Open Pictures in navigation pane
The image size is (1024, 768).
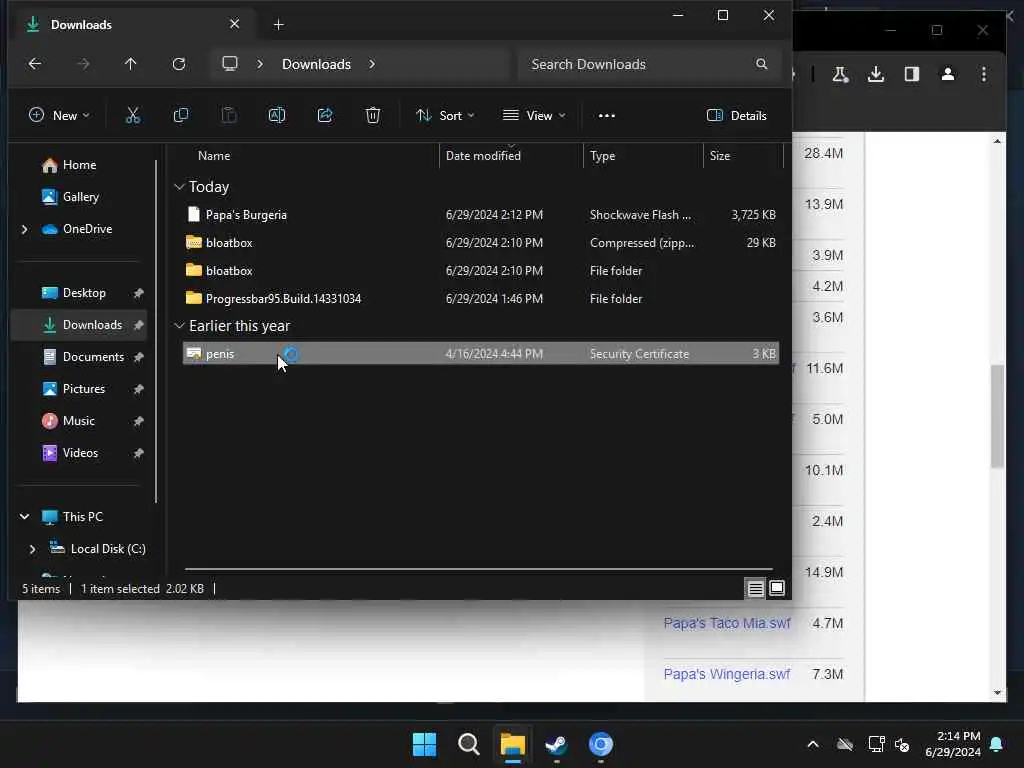pyautogui.click(x=78, y=389)
